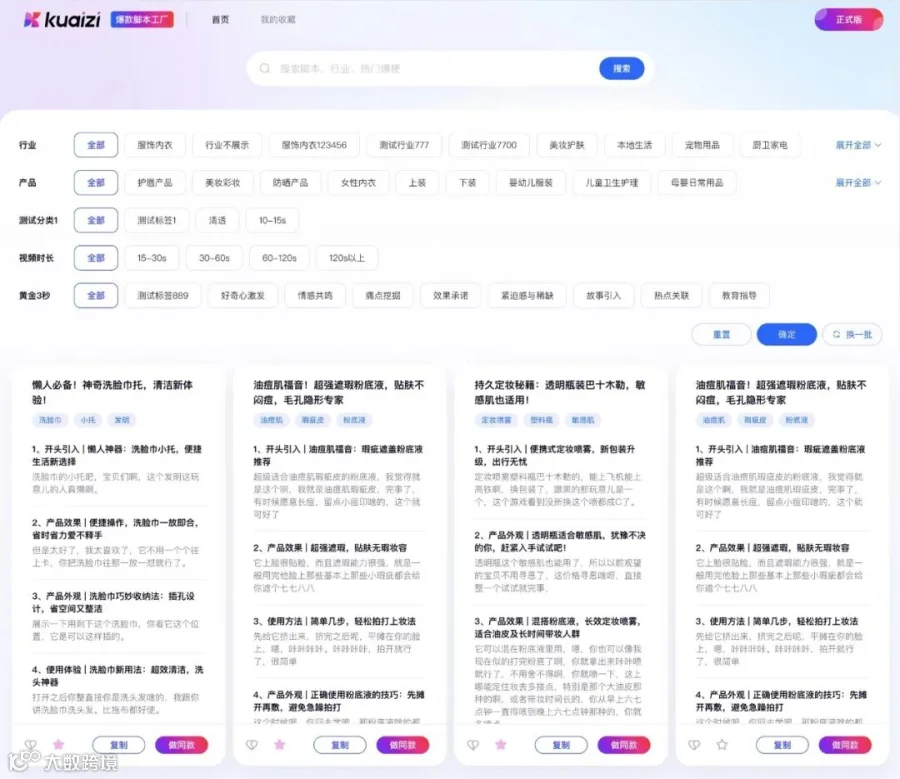
Task: Click the search input field
Action: pyautogui.click(x=420, y=69)
